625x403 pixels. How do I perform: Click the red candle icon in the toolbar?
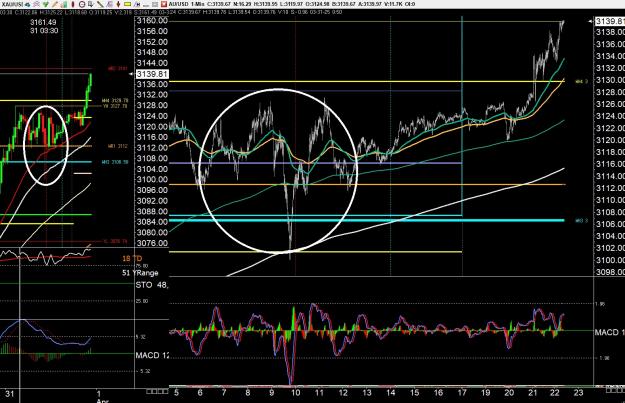point(73,4)
